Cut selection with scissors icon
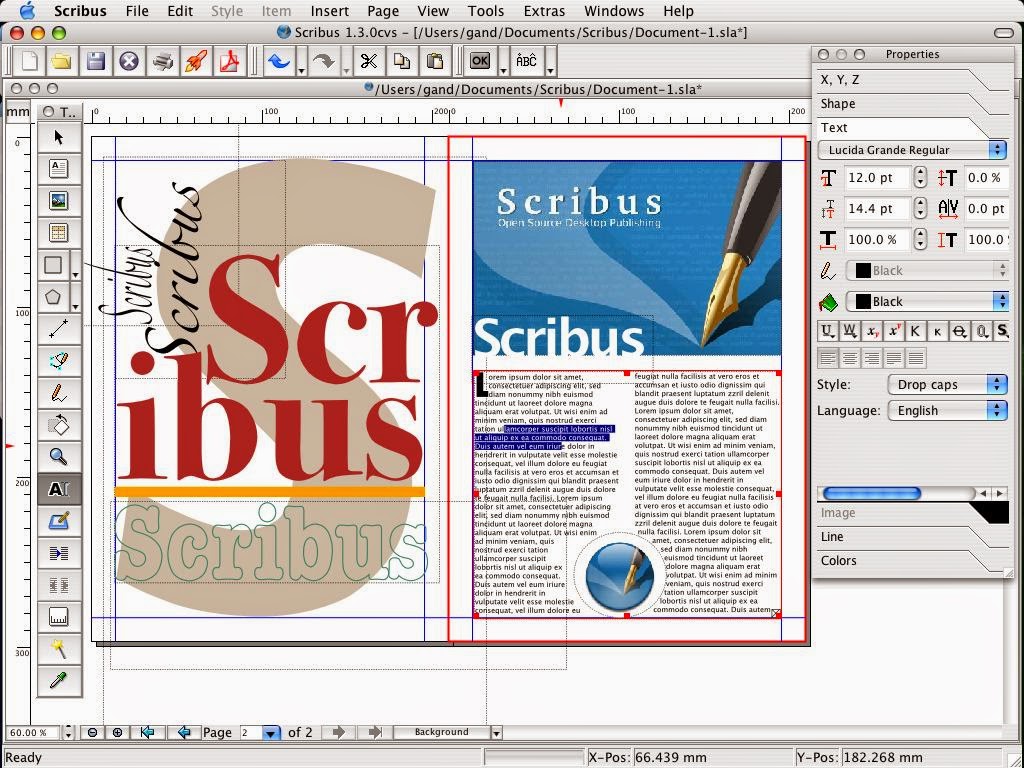 click(x=368, y=61)
